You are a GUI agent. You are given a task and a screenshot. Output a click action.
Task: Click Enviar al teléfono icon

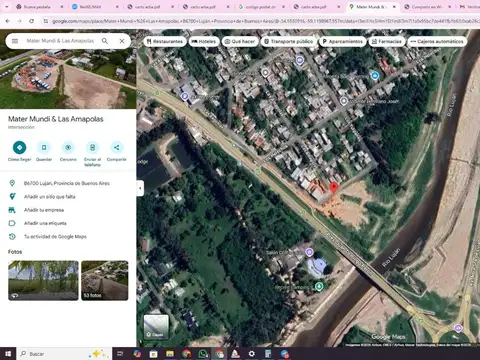tap(92, 147)
